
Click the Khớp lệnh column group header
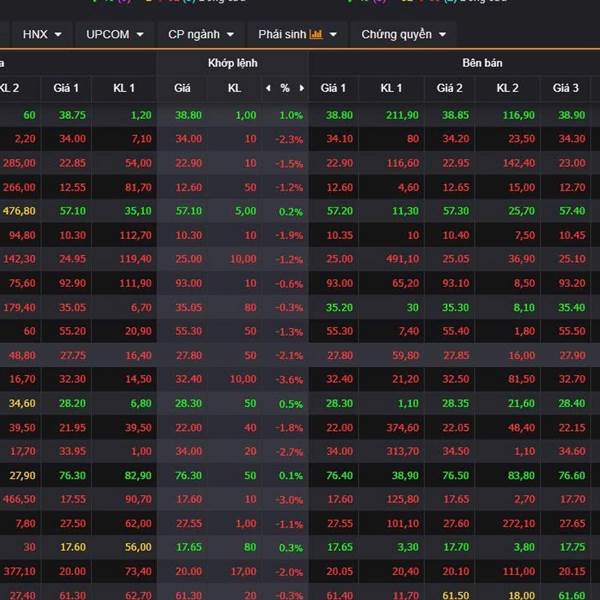click(x=233, y=63)
